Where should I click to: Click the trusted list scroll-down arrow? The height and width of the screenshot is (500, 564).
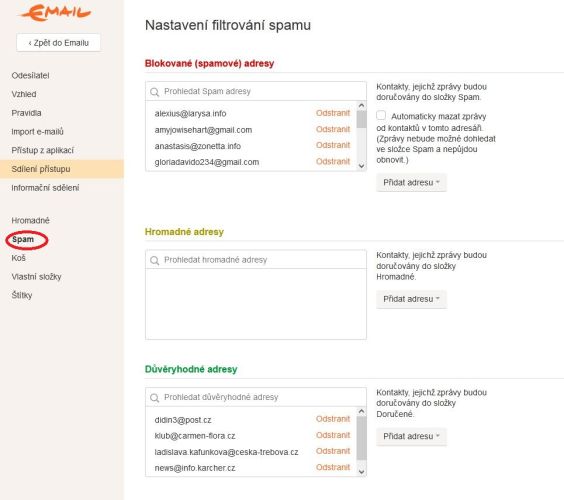point(361,472)
